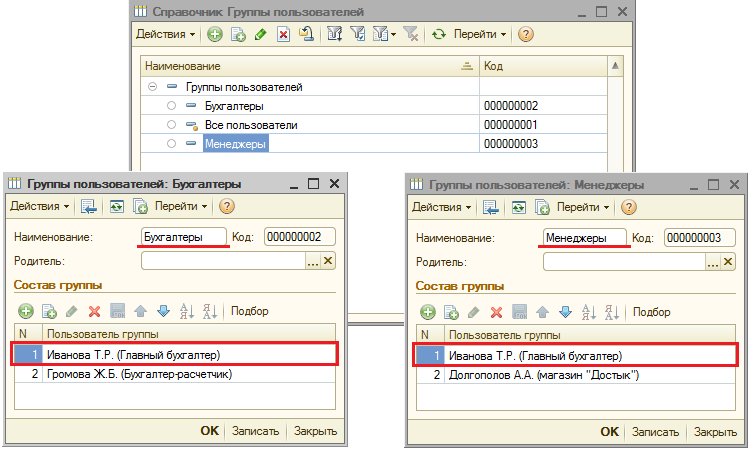Click green Add icon in Справочник toolbar
Screen dimensions: 749x449
[215, 34]
